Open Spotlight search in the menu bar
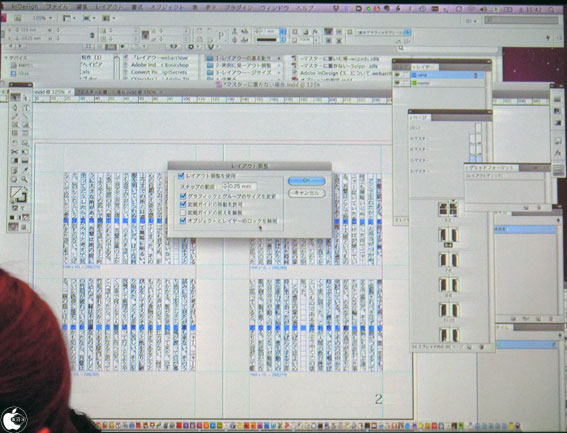The height and width of the screenshot is (433, 567). pos(552,9)
